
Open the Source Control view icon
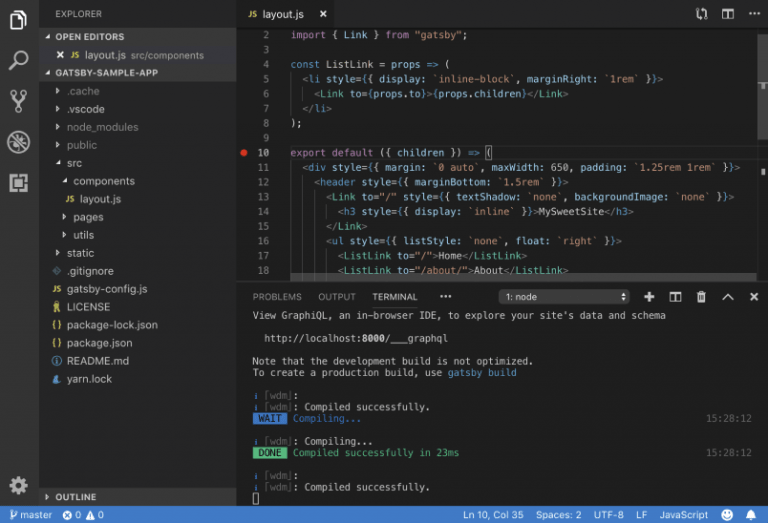(18, 101)
